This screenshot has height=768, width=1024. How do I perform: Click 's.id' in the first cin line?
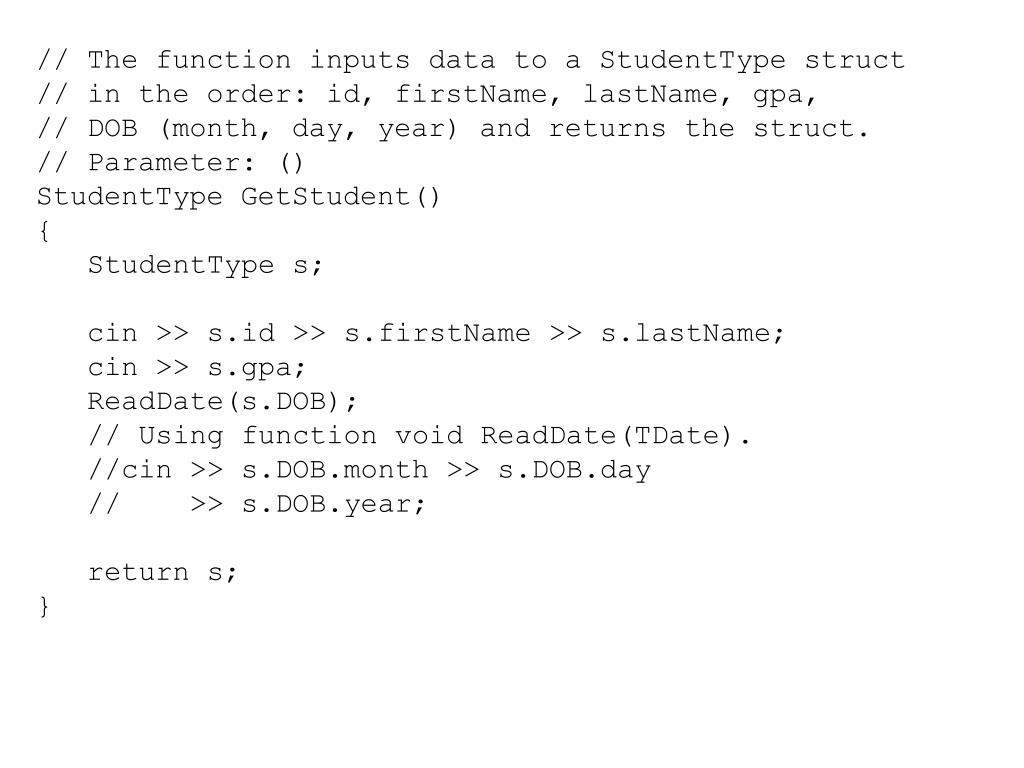[x=241, y=333]
